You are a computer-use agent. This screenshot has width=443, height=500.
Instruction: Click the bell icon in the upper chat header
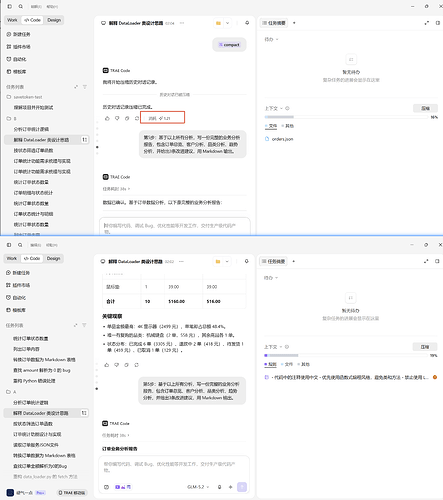(247, 23)
